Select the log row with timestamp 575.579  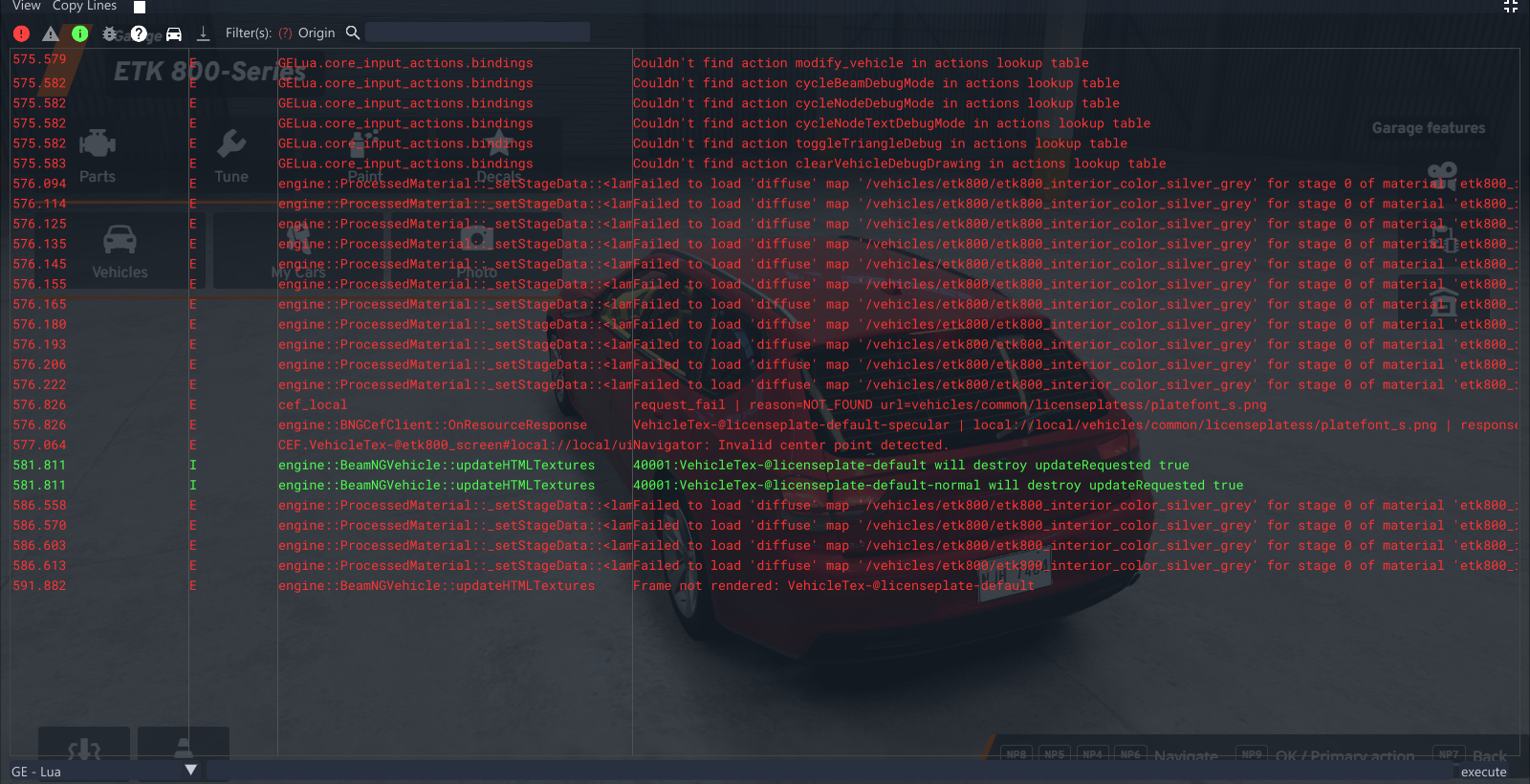coord(765,63)
